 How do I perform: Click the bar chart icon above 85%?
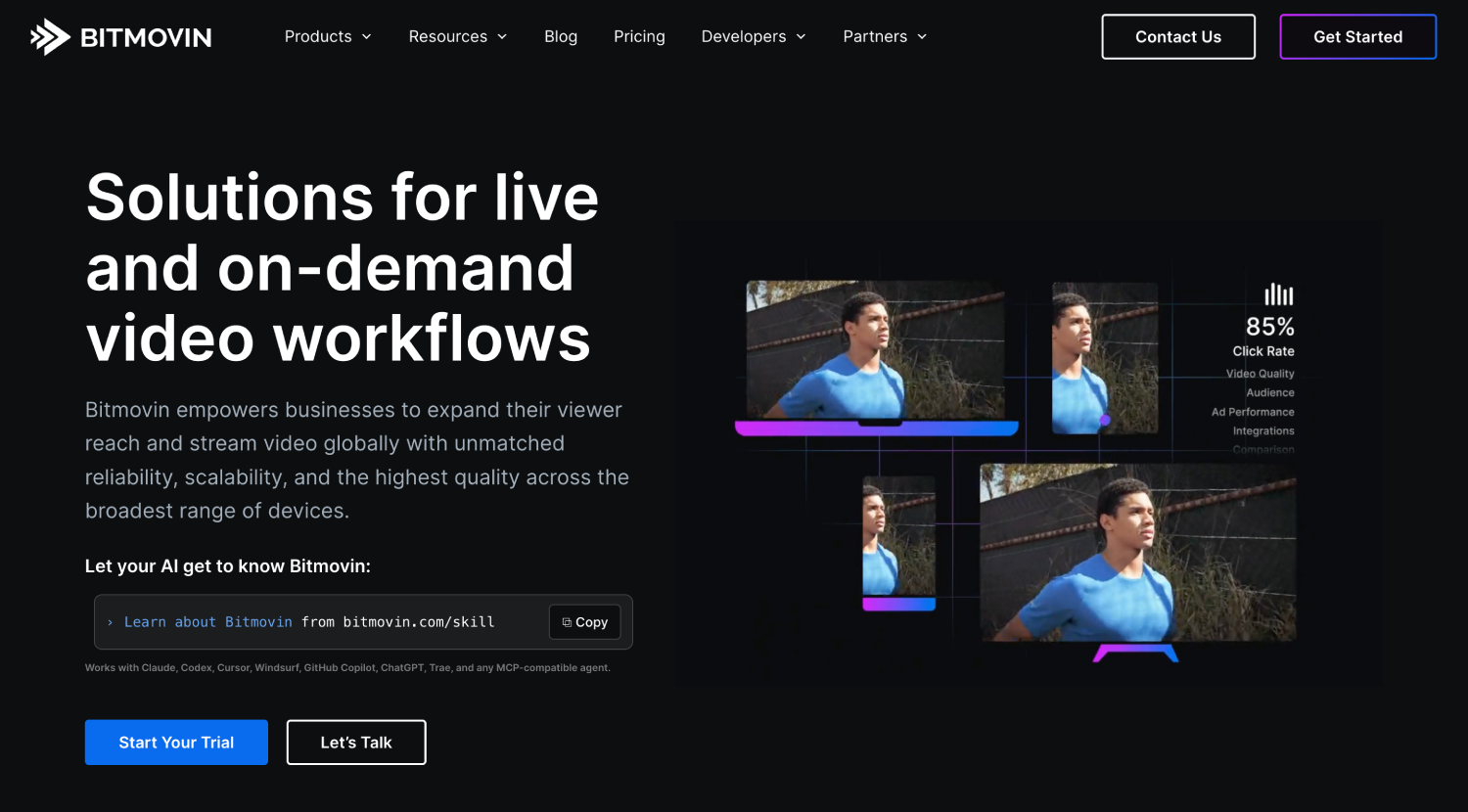pos(1278,294)
